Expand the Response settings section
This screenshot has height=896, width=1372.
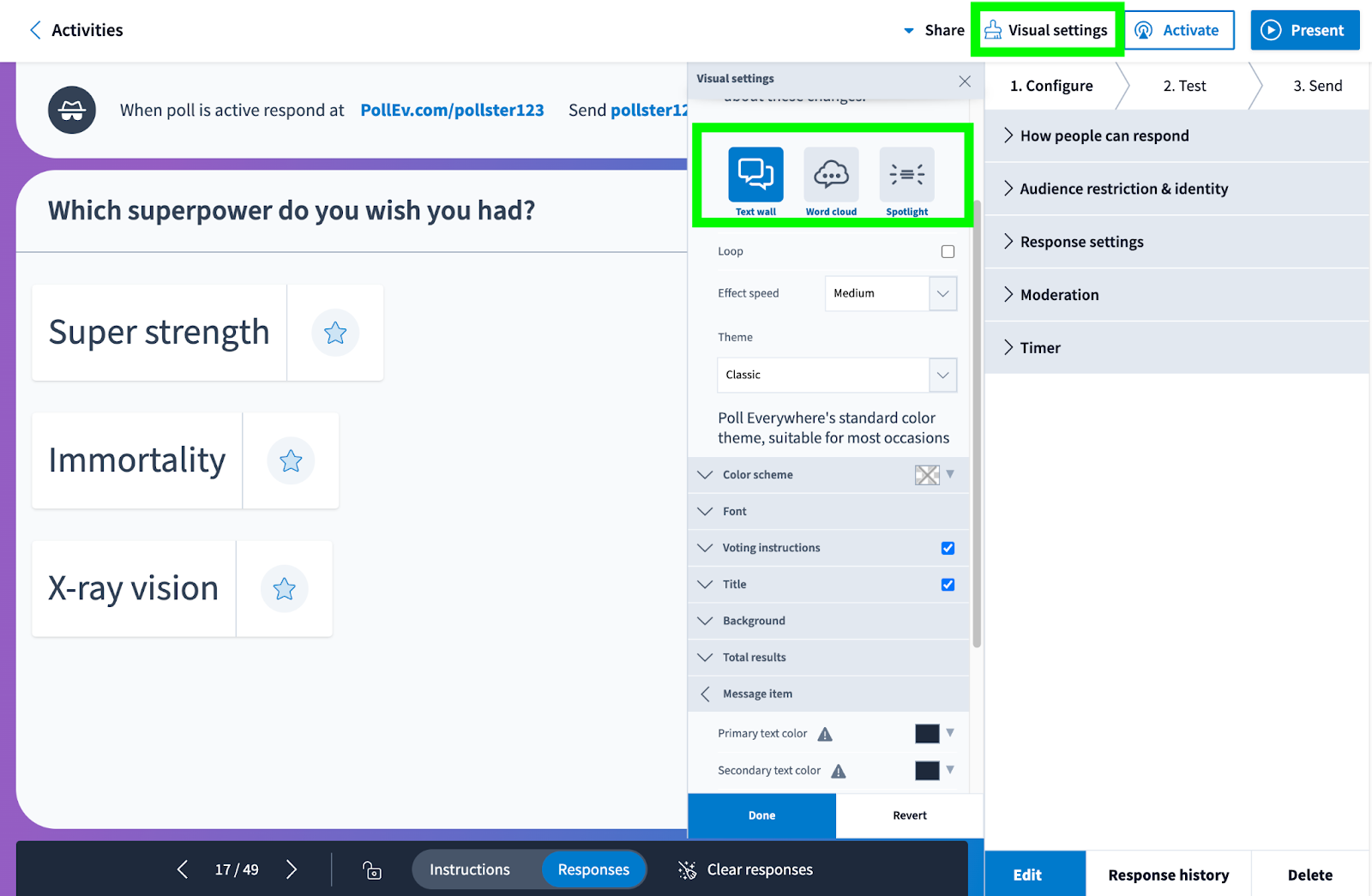(1082, 242)
